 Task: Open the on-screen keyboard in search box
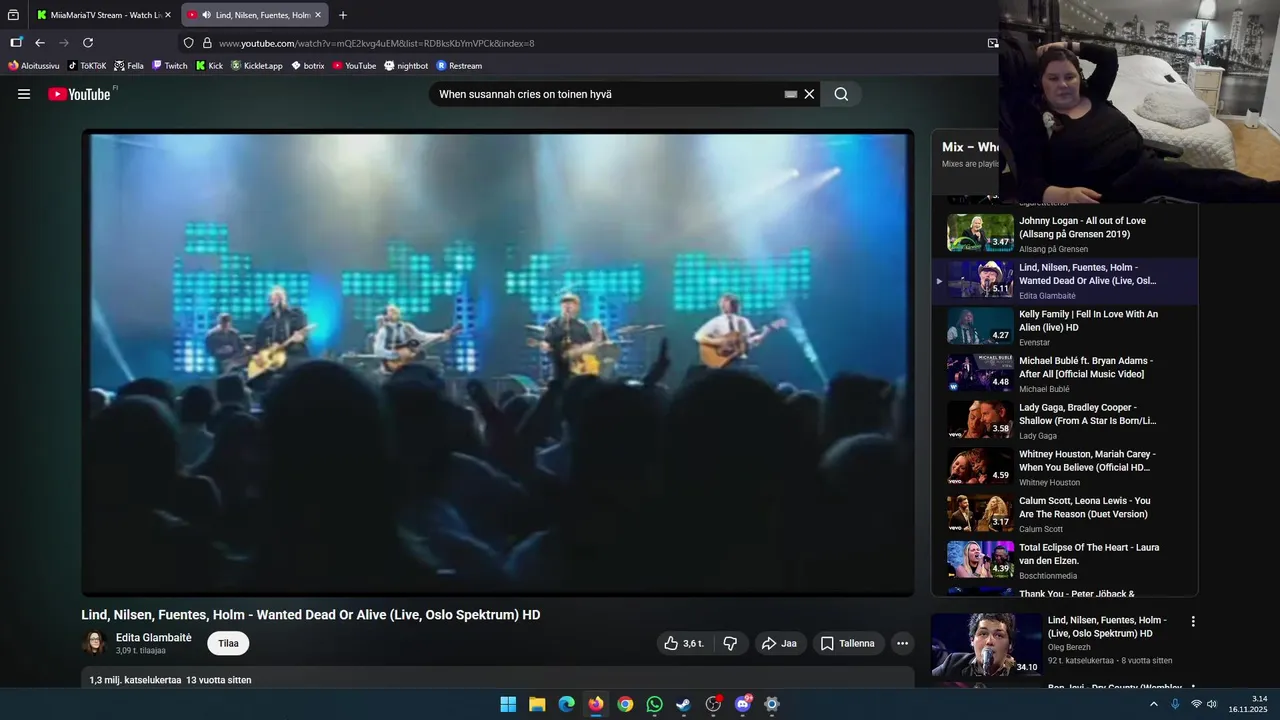pyautogui.click(x=791, y=94)
